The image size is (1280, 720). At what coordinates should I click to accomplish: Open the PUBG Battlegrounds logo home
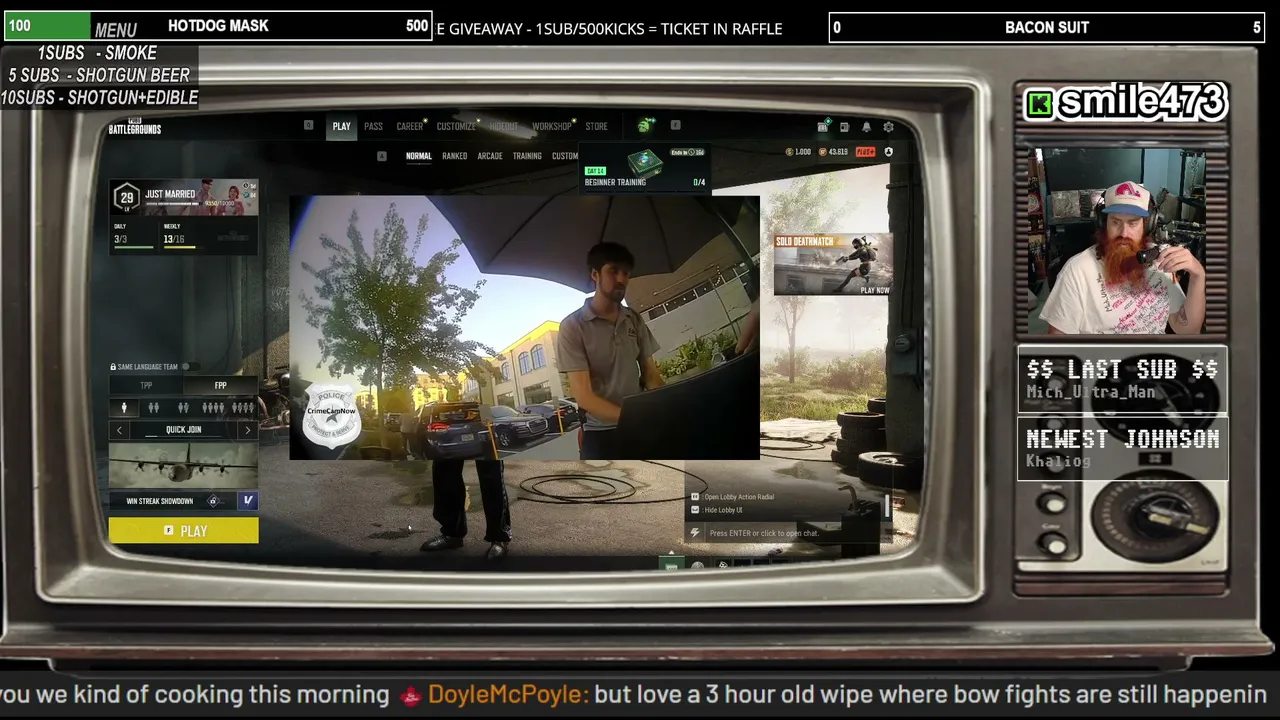point(134,127)
